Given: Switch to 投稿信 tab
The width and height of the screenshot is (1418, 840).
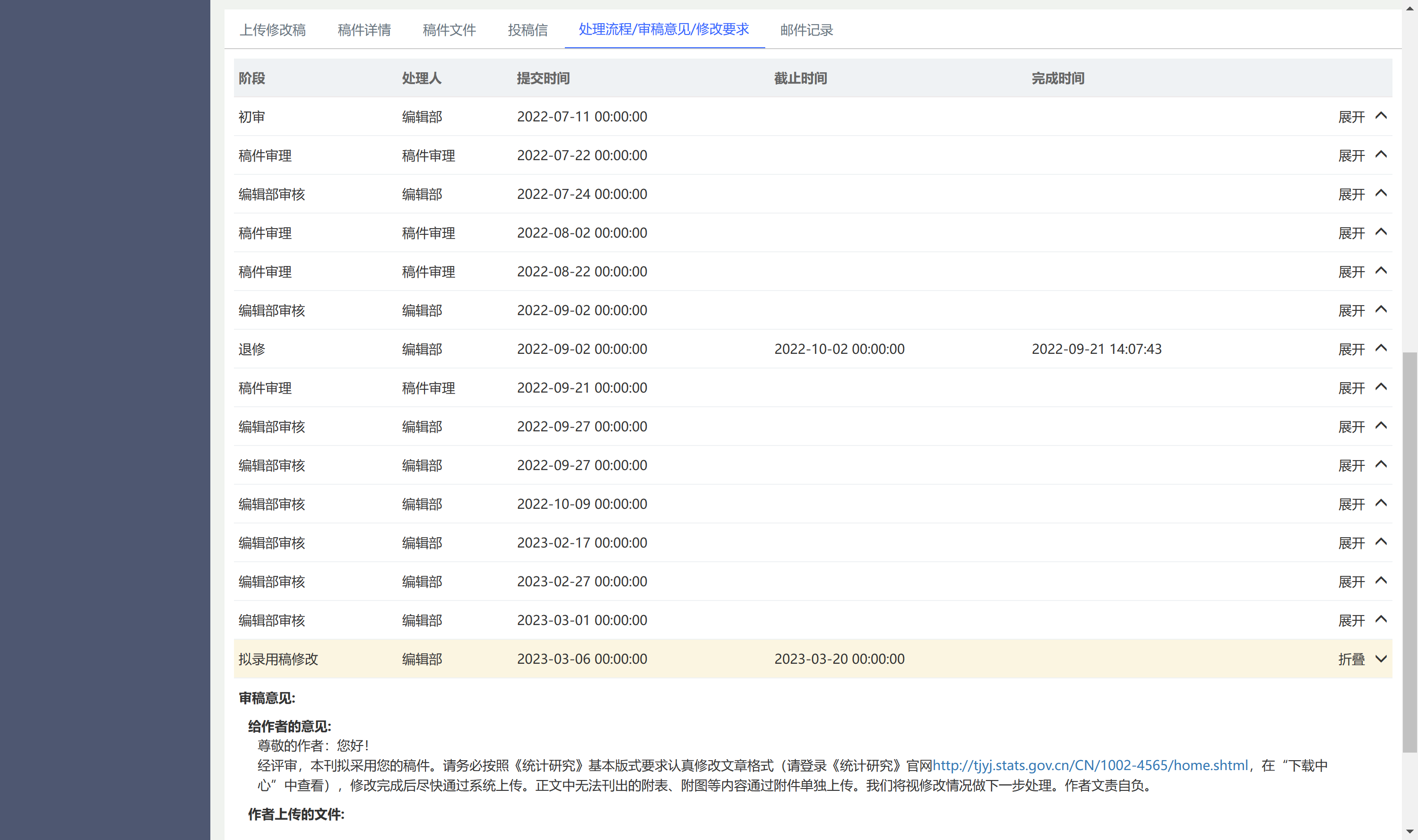Looking at the screenshot, I should pyautogui.click(x=527, y=29).
